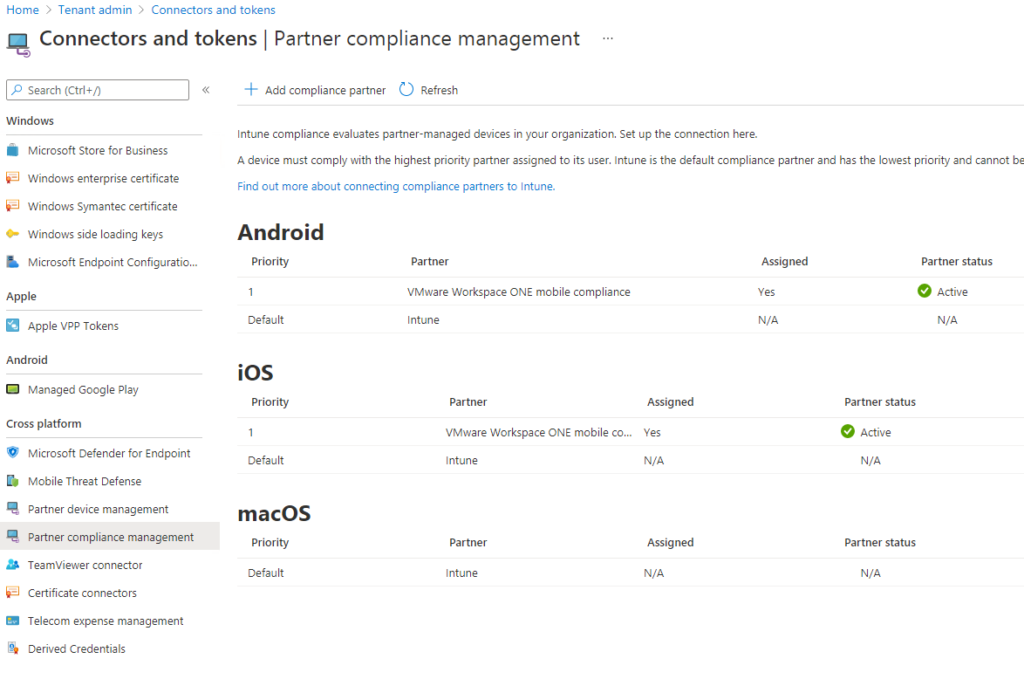Click macOS table Partner column header
Screen dimensions: 1024x686
[x=468, y=542]
